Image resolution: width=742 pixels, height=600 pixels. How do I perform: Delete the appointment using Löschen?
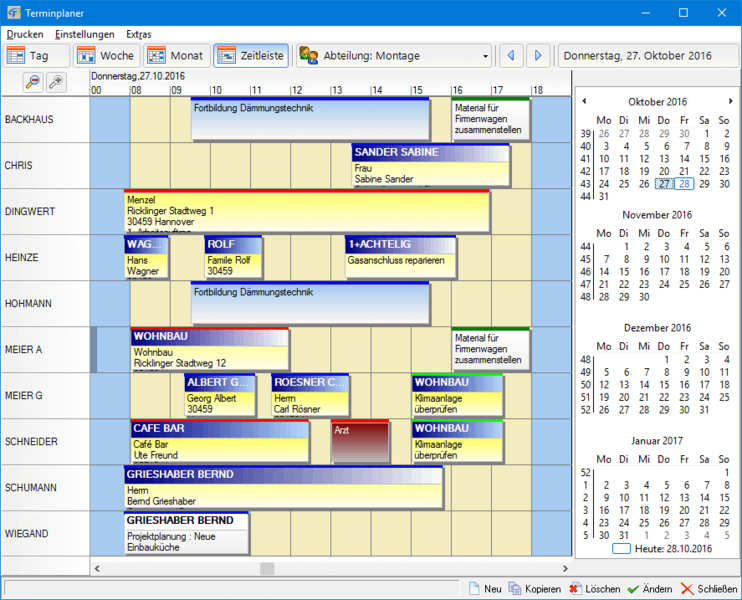click(x=596, y=589)
